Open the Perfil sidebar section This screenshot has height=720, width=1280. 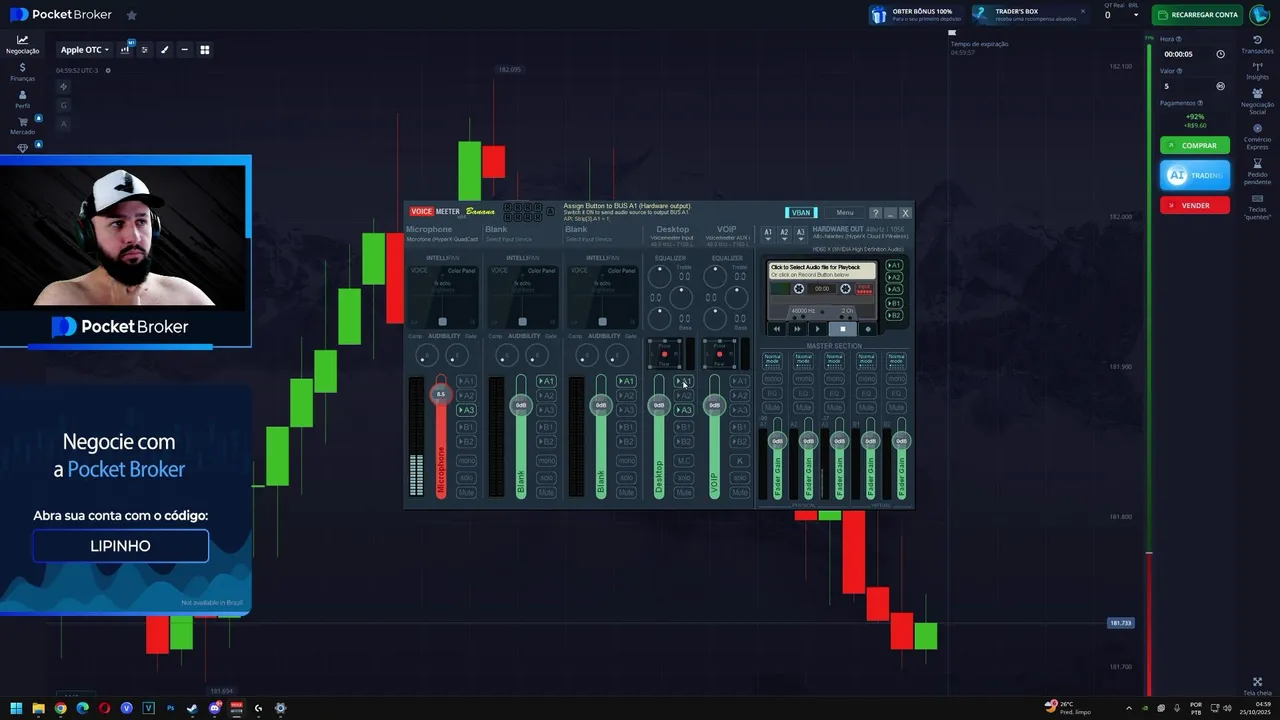pyautogui.click(x=22, y=98)
